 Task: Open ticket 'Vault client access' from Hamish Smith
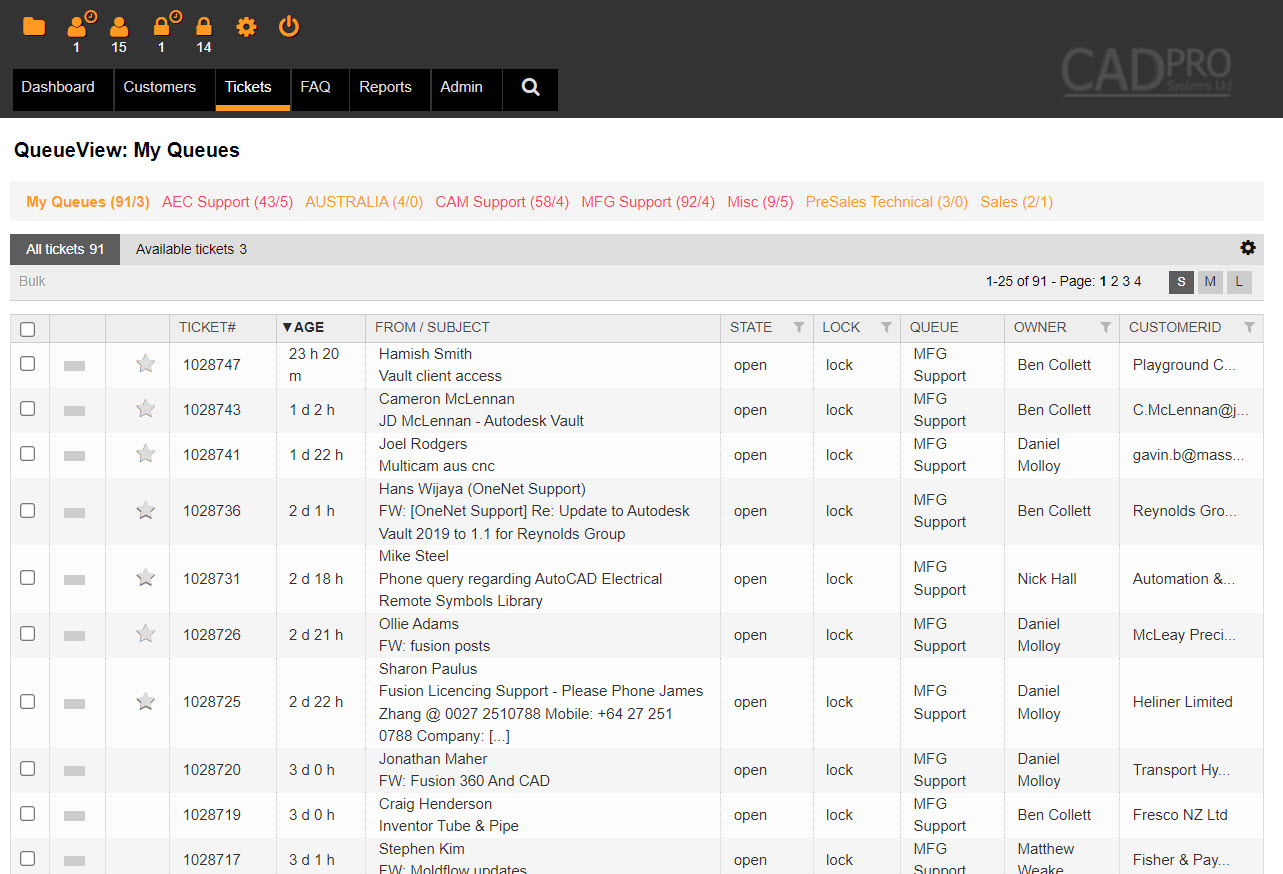[x=440, y=376]
